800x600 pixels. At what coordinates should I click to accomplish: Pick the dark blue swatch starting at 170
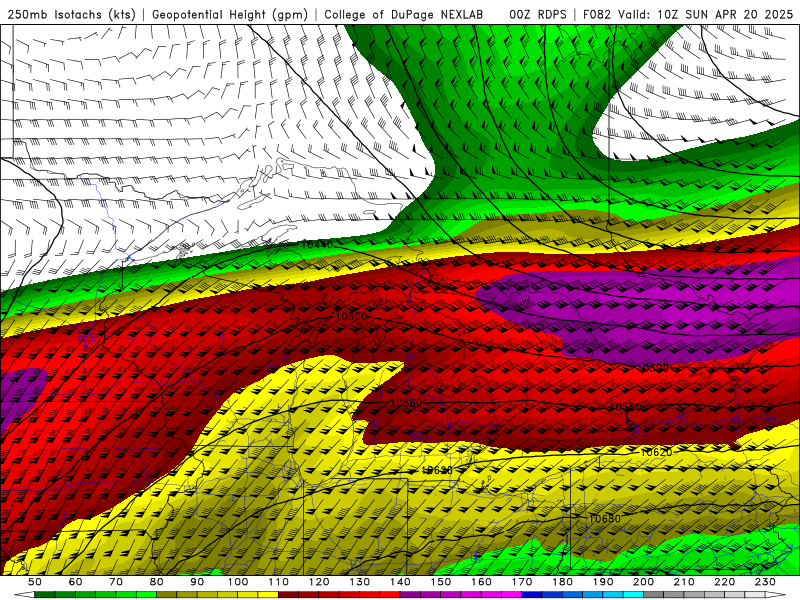(532, 595)
